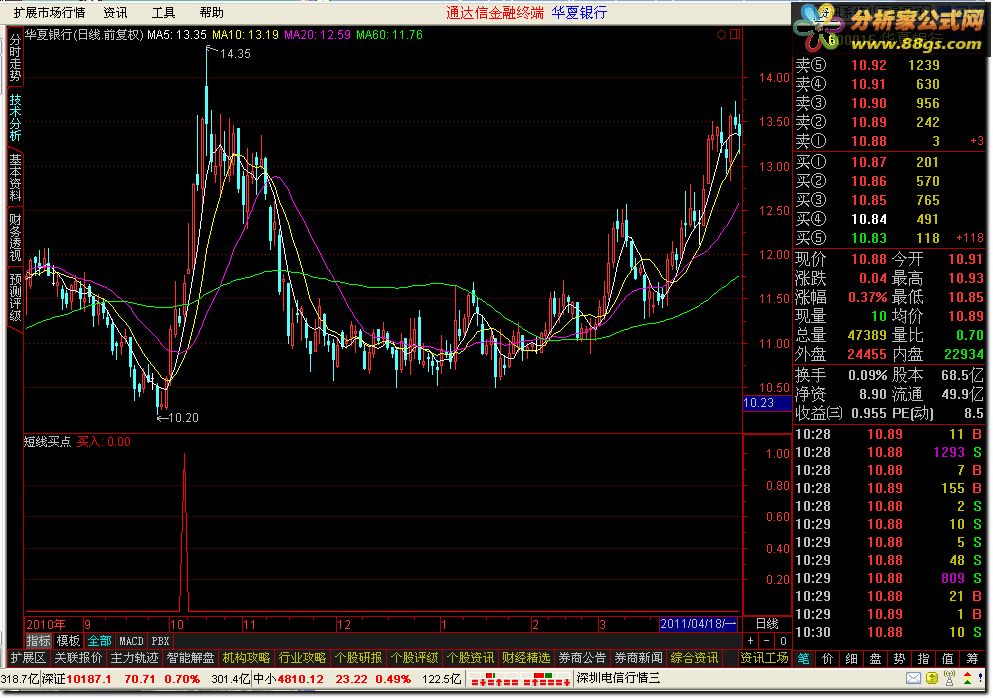
Task: Open the 资讯 menu
Action: point(115,13)
